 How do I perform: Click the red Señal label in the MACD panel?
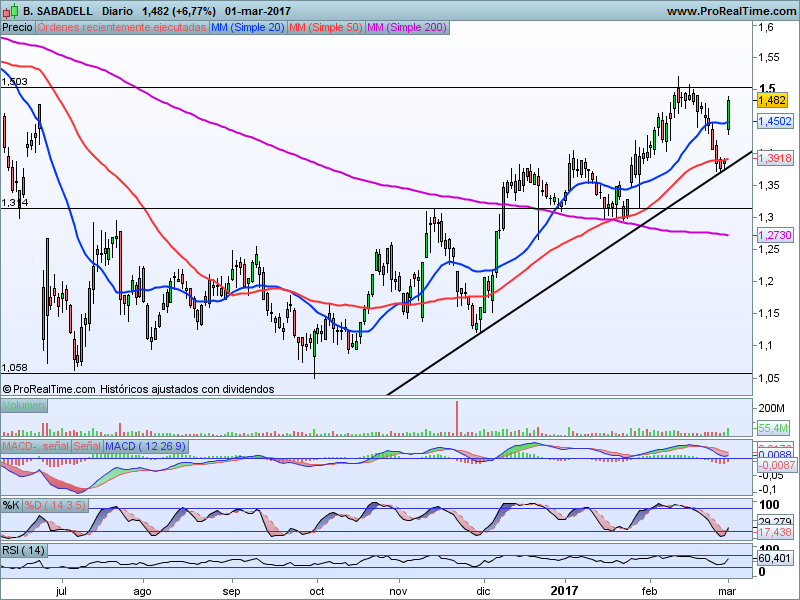pos(87,446)
